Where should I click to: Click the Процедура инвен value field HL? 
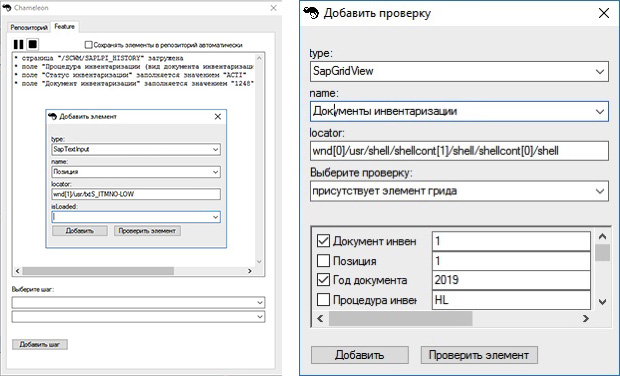point(511,300)
